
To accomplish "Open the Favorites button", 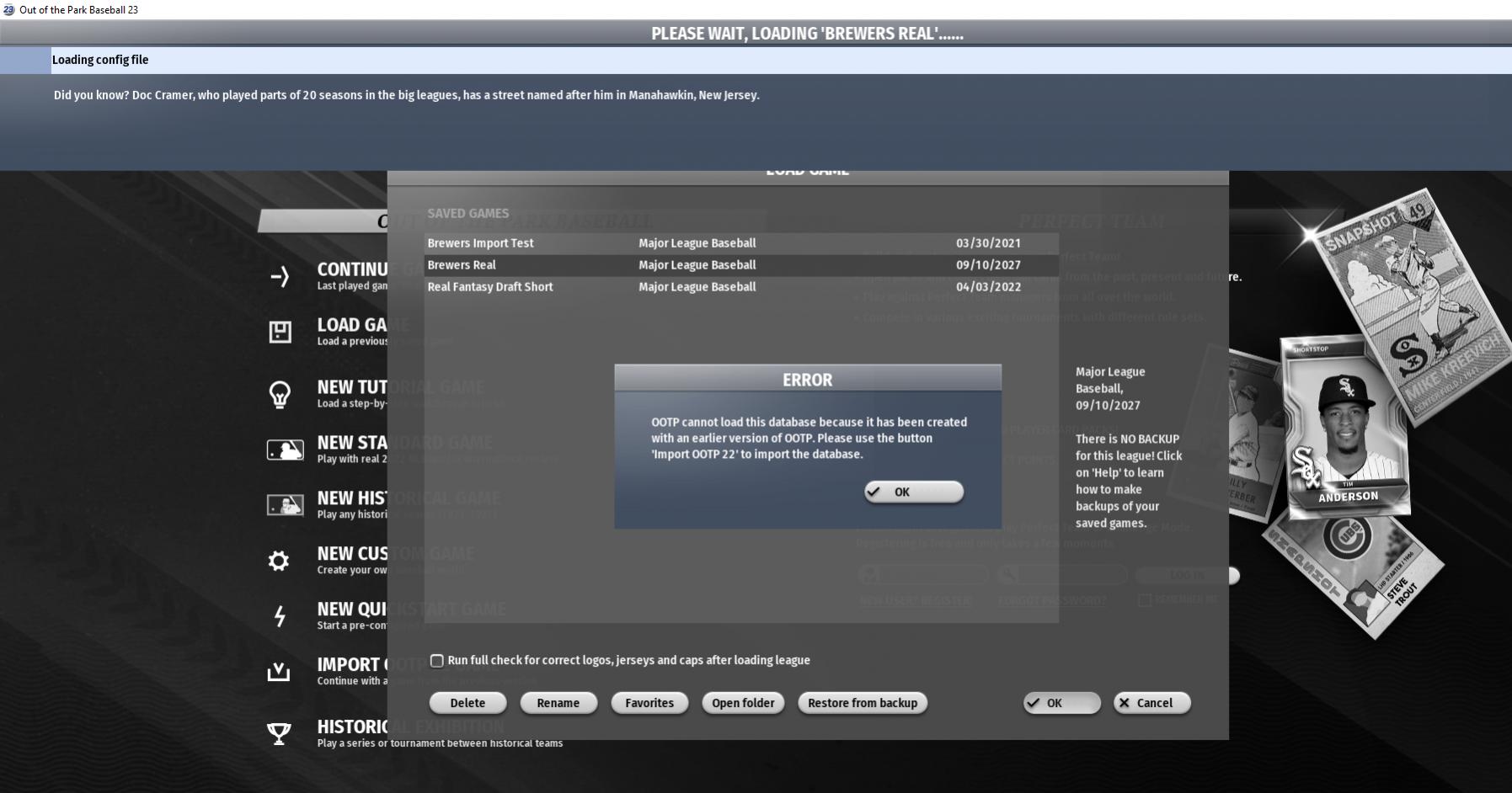I will [x=649, y=703].
